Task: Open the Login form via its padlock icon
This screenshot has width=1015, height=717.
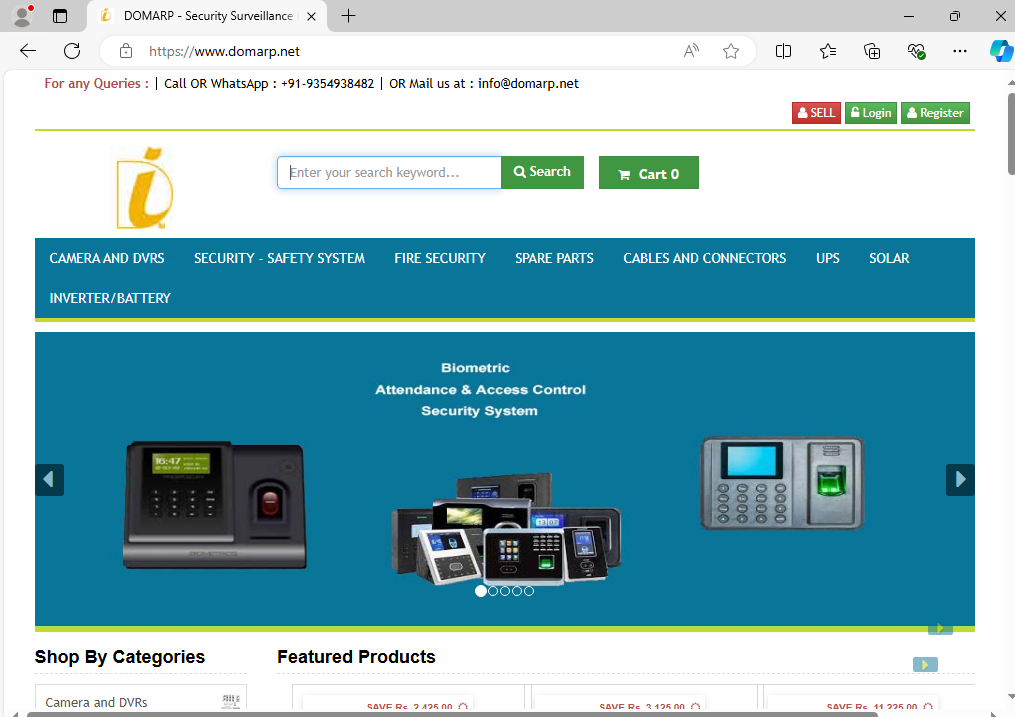Action: (858, 113)
